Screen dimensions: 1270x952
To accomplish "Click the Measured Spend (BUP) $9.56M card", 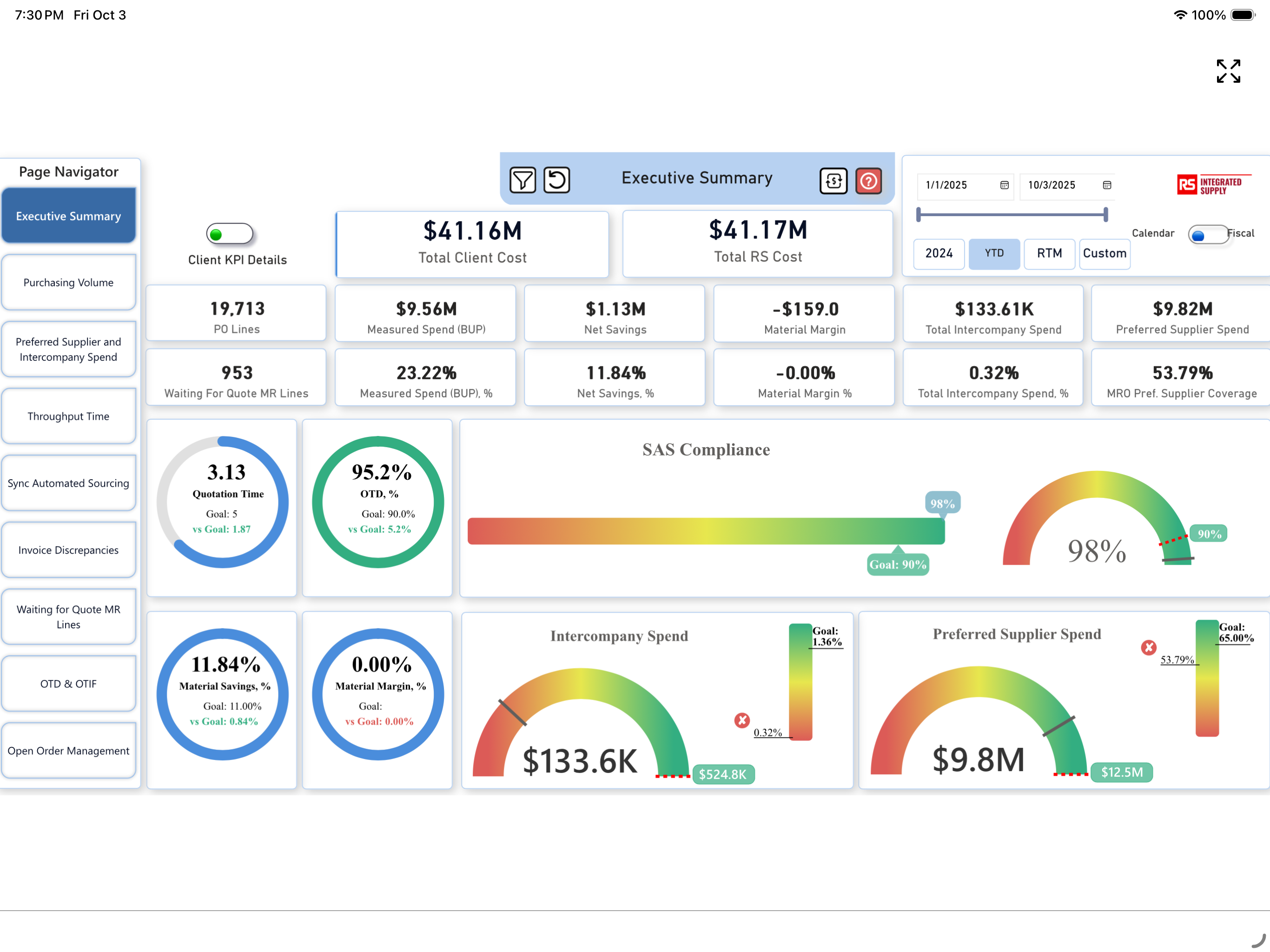I will [425, 313].
